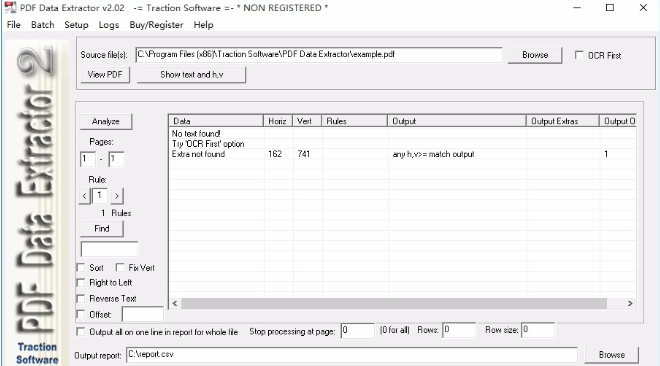
Task: Click the Output Extras column header
Action: pyautogui.click(x=563, y=121)
